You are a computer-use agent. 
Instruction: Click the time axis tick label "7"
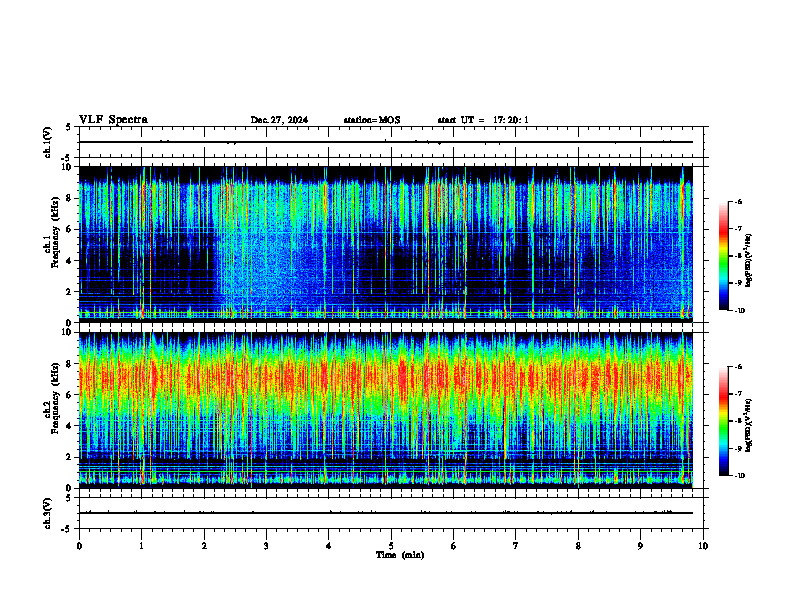pos(516,546)
